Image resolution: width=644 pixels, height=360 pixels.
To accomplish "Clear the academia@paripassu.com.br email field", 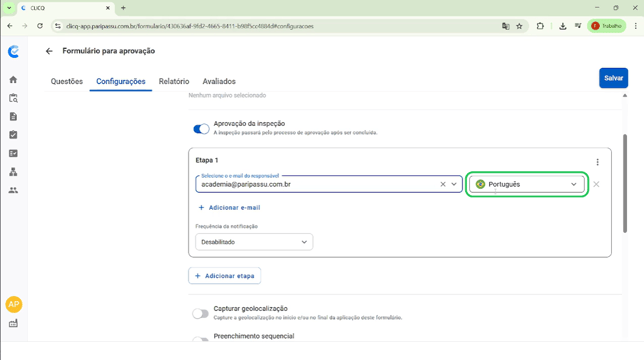I will pyautogui.click(x=443, y=184).
